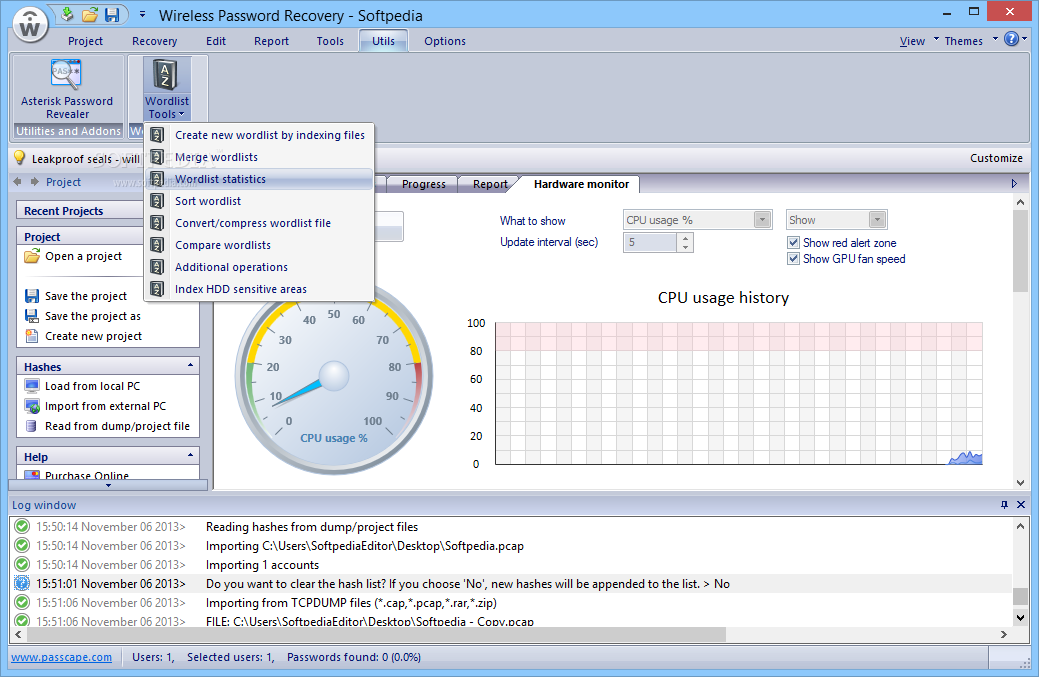Click the icon beside Sort wordlist entry
The height and width of the screenshot is (677, 1039).
coord(157,201)
